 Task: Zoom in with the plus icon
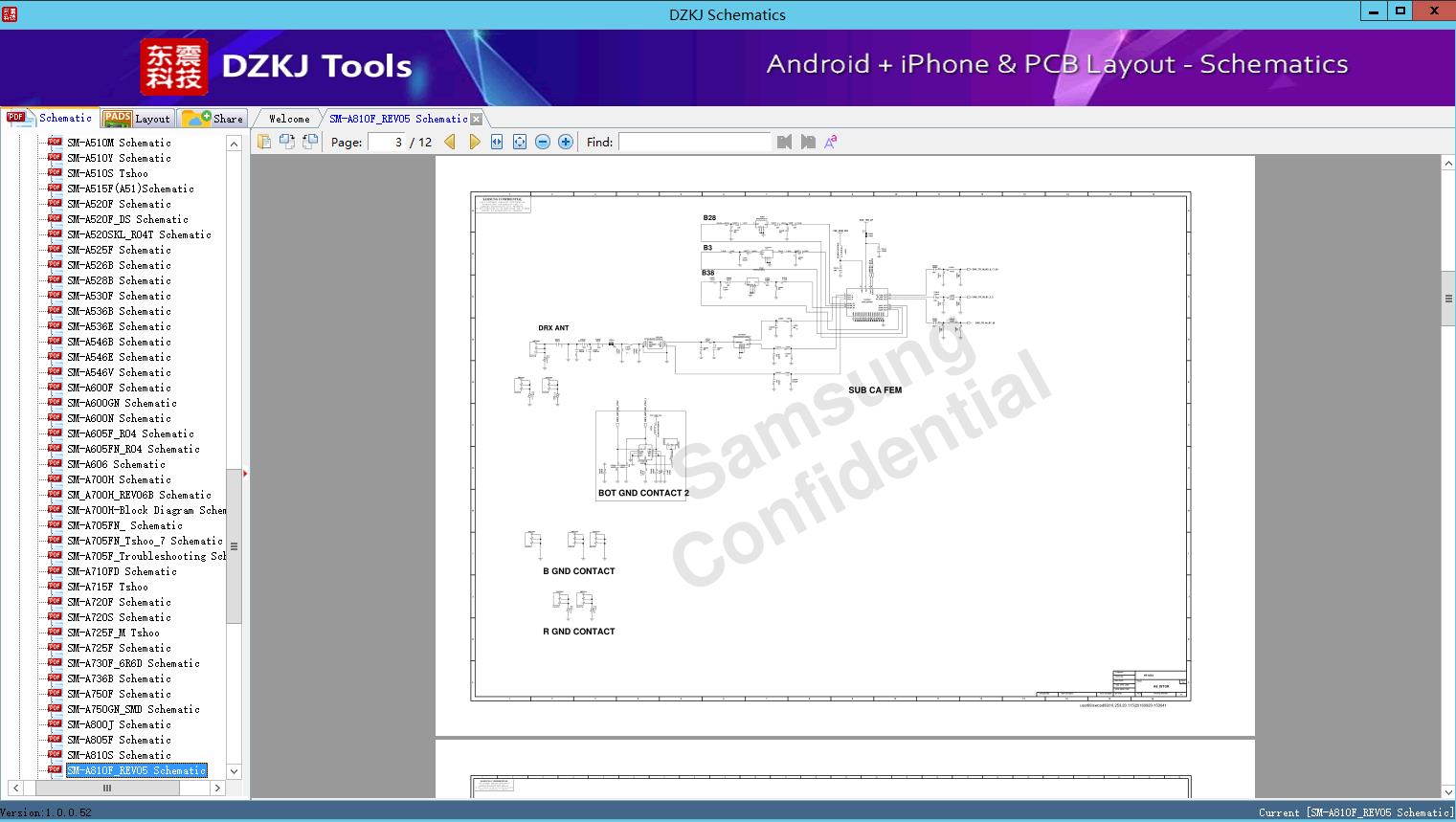click(x=566, y=142)
